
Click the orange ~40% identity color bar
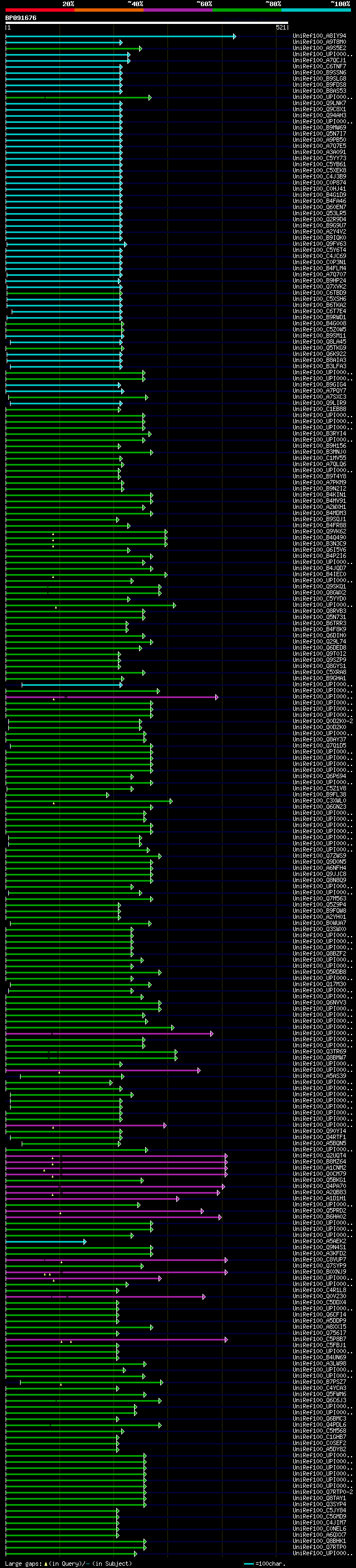109,10
